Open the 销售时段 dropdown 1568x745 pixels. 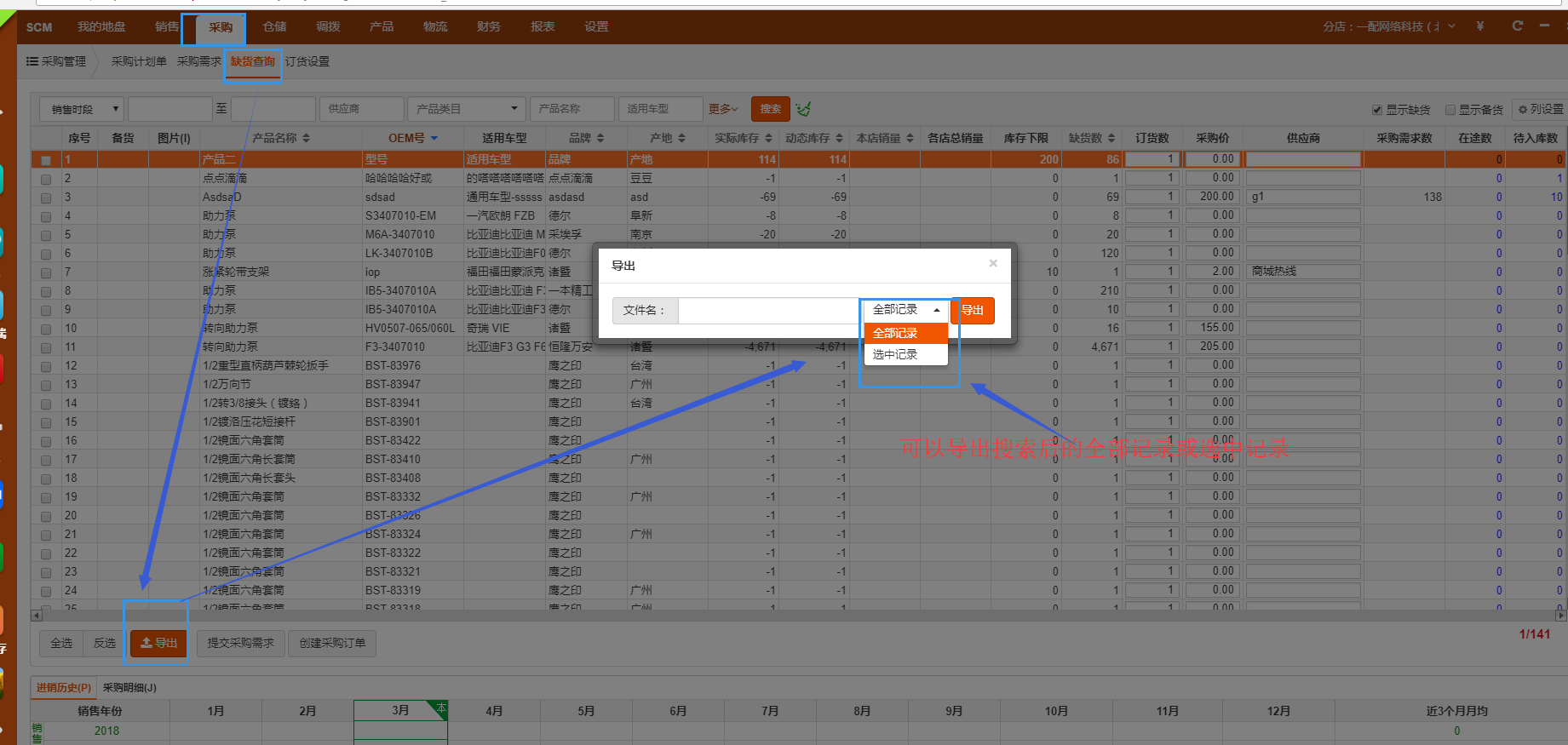tap(82, 109)
